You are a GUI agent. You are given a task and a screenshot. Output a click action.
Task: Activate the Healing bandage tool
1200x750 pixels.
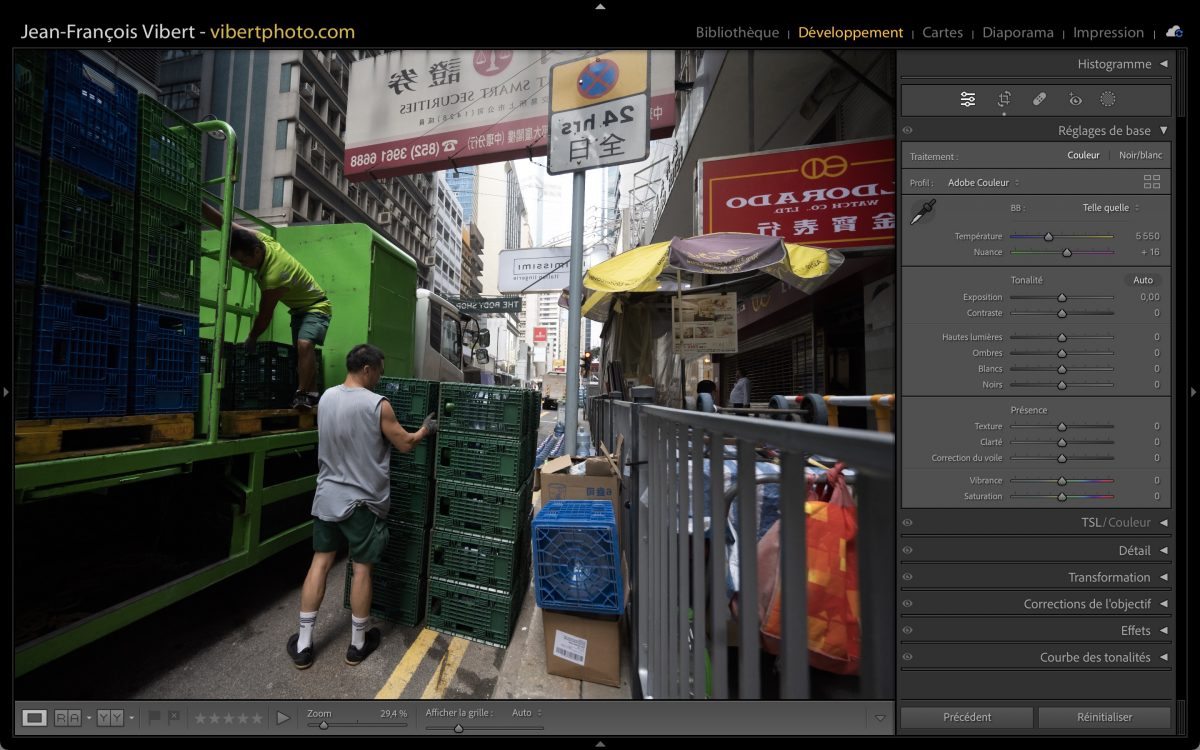click(x=1039, y=99)
